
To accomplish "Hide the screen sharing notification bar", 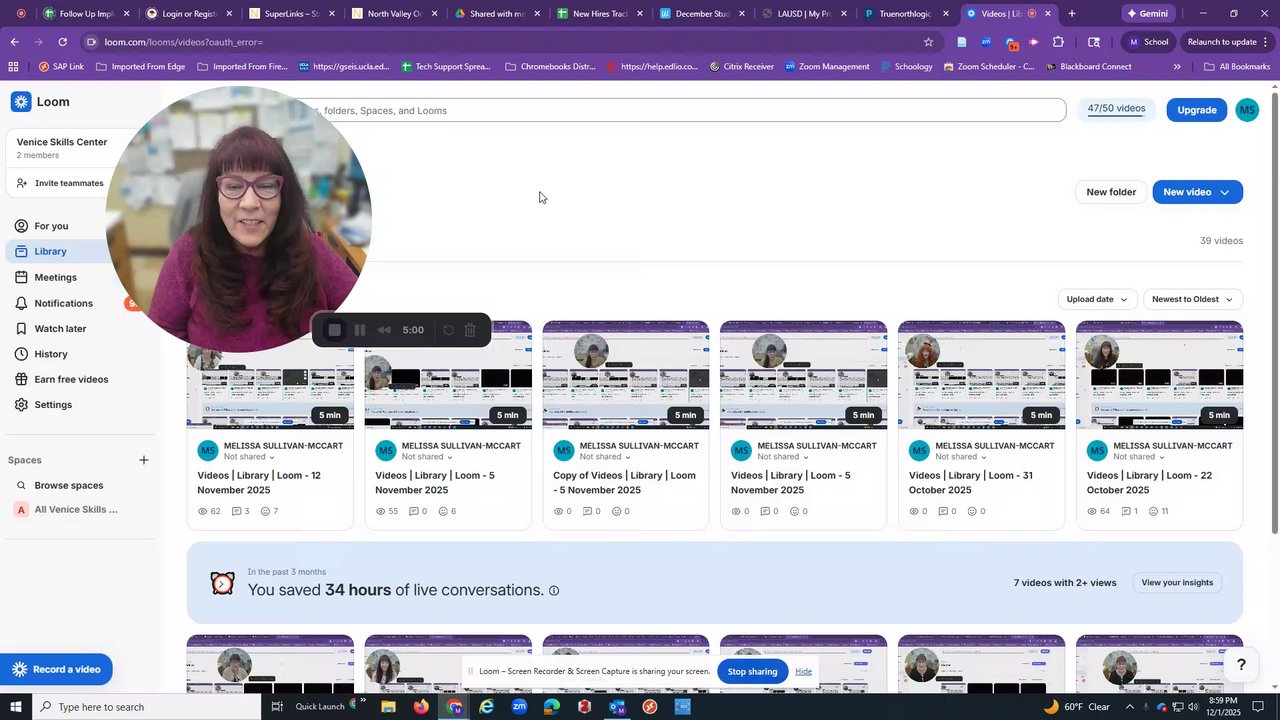I will click(803, 672).
